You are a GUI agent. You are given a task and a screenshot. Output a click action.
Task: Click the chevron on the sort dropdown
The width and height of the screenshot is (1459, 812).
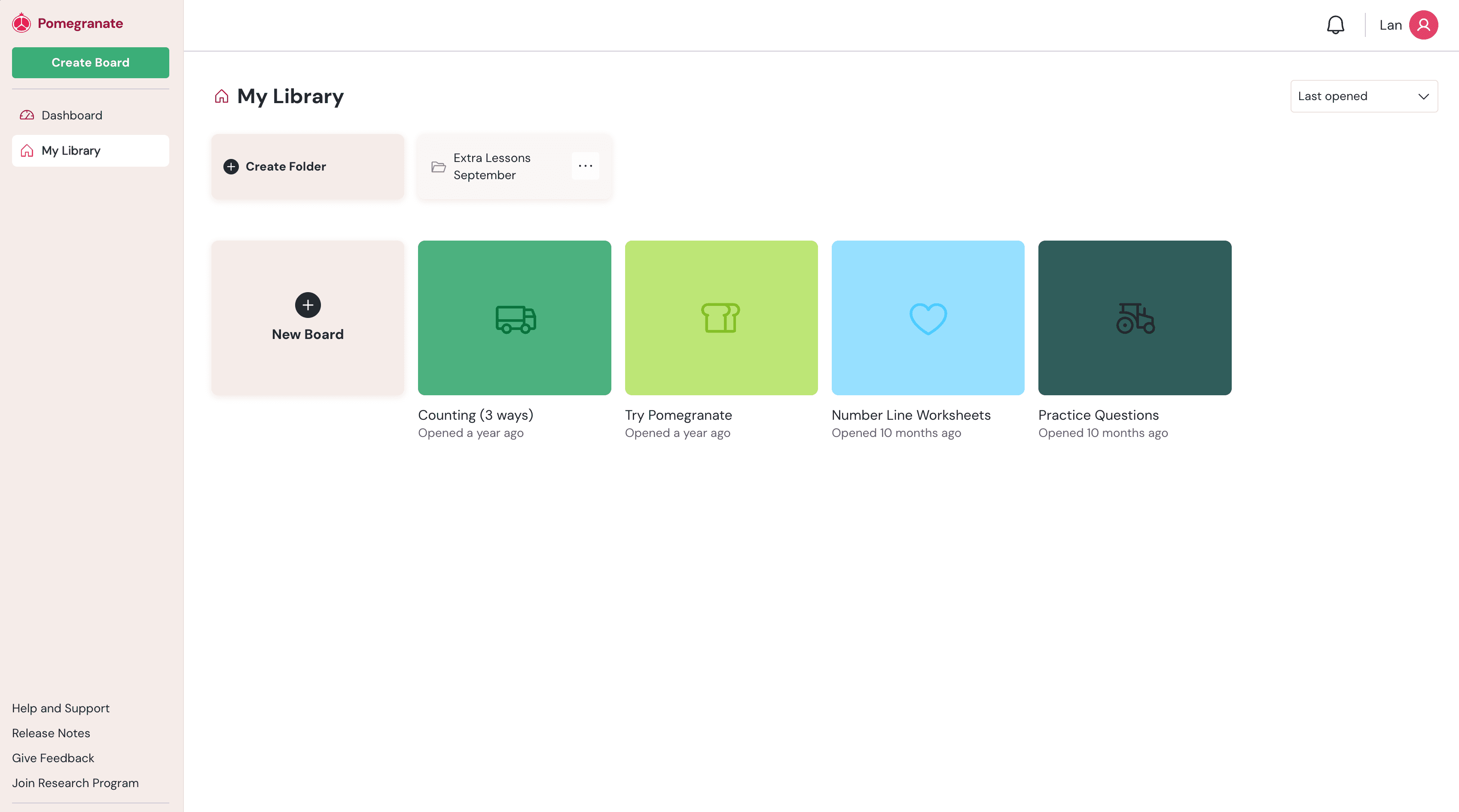(x=1423, y=96)
